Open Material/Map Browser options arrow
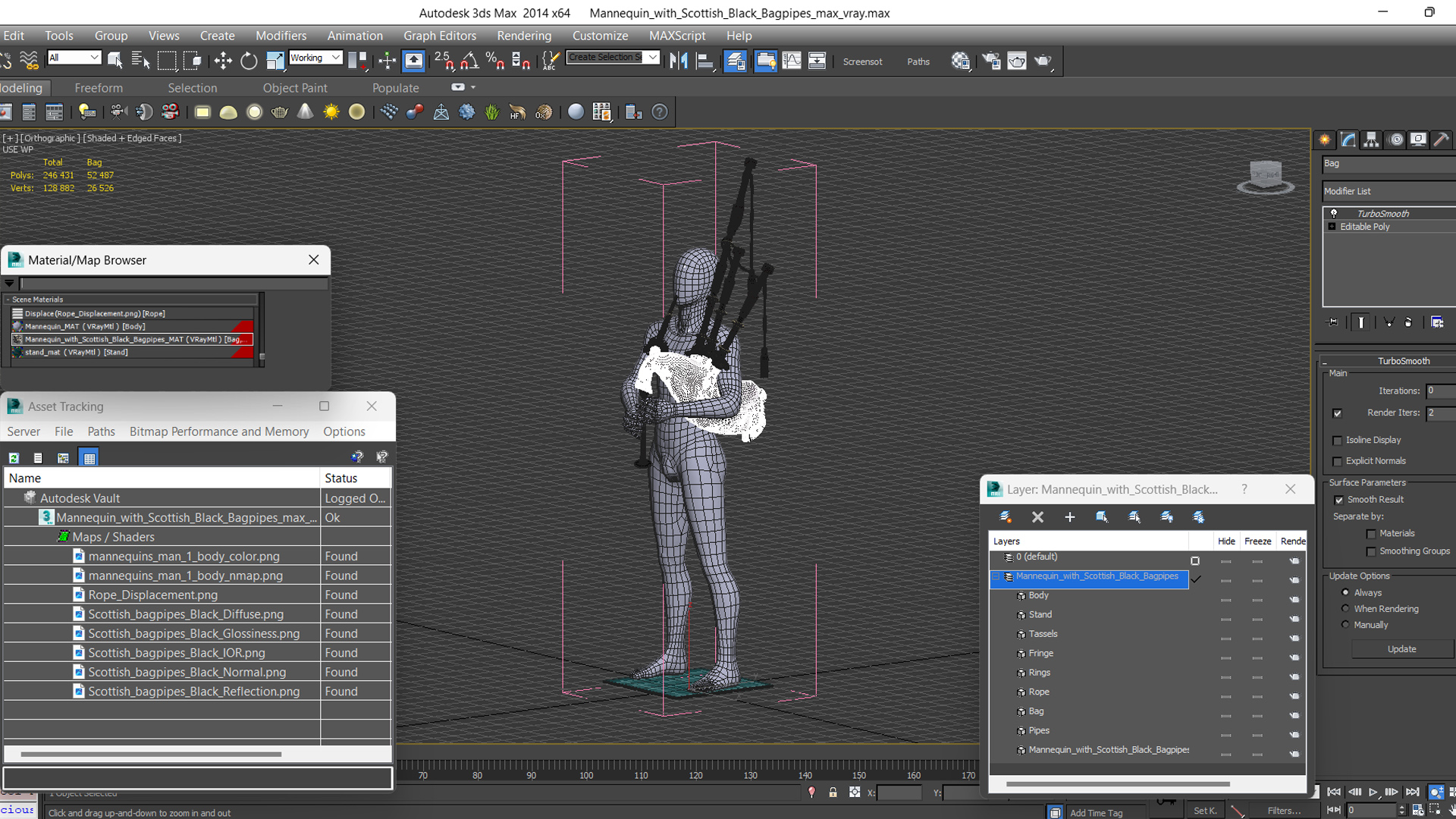 coord(9,283)
